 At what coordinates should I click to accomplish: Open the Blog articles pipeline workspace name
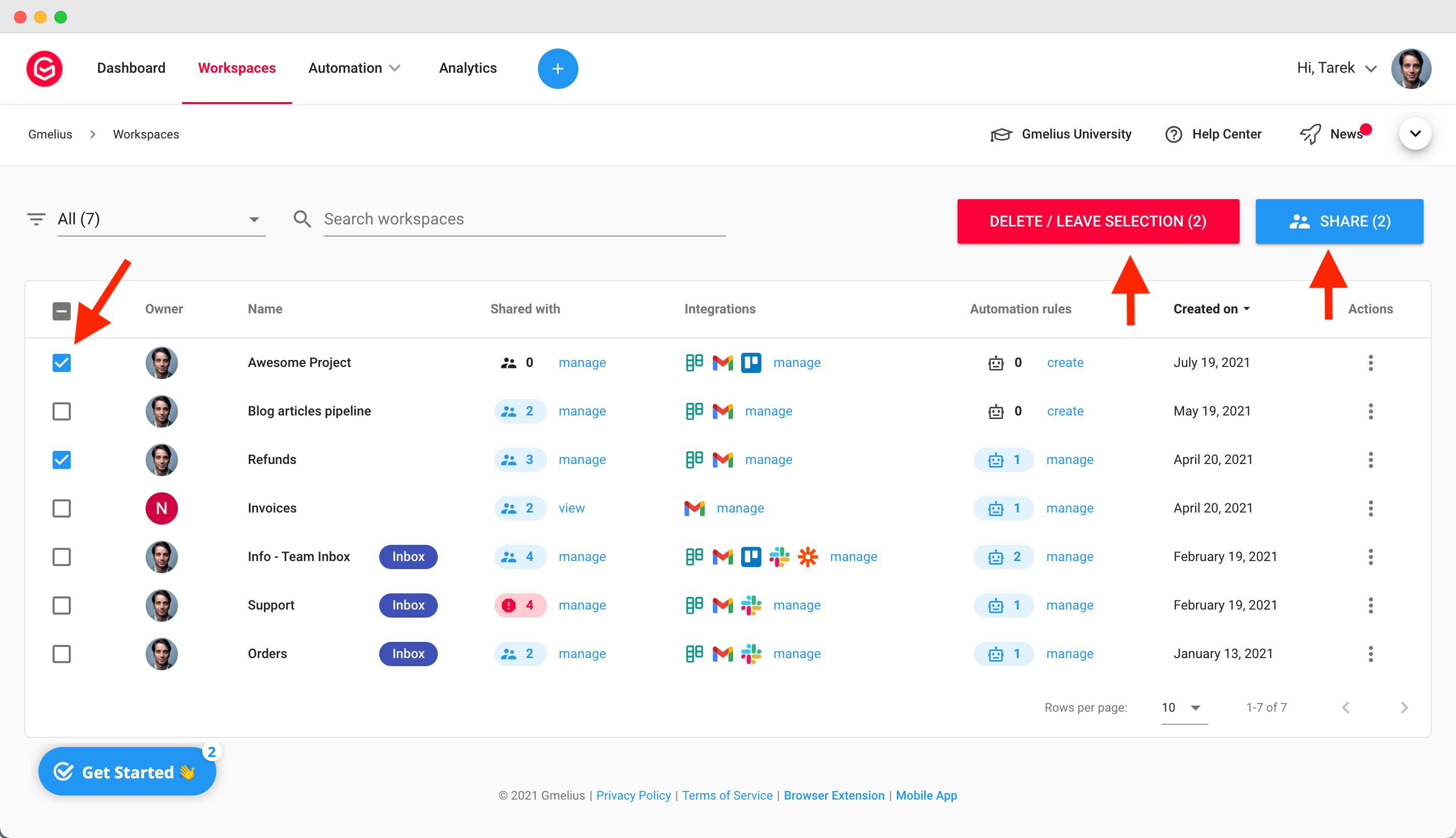[309, 411]
